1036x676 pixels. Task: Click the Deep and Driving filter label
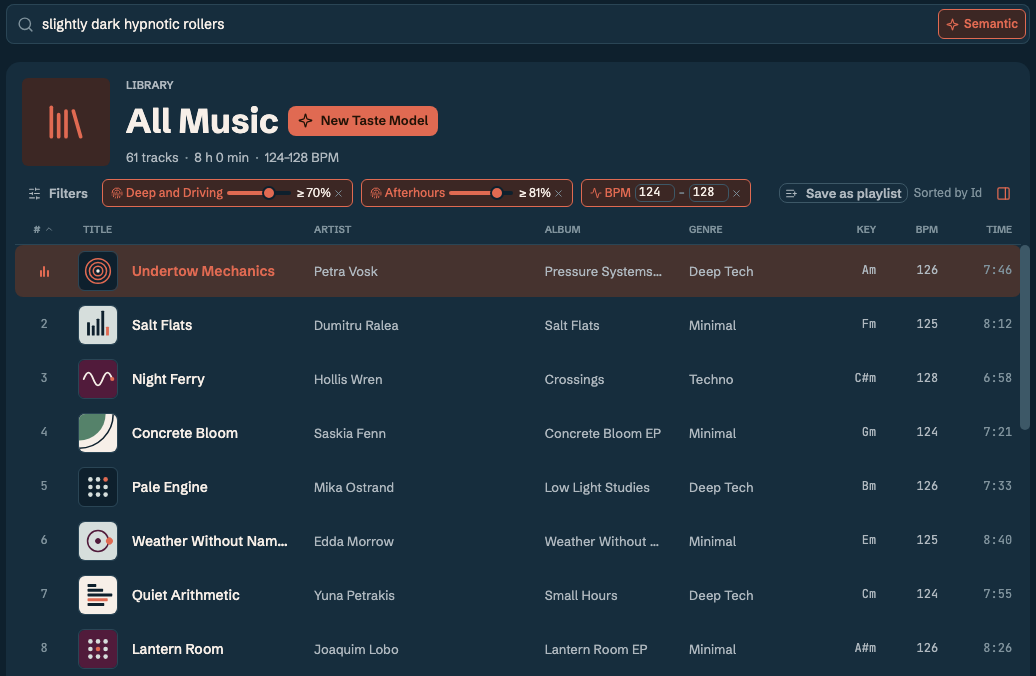coord(174,193)
